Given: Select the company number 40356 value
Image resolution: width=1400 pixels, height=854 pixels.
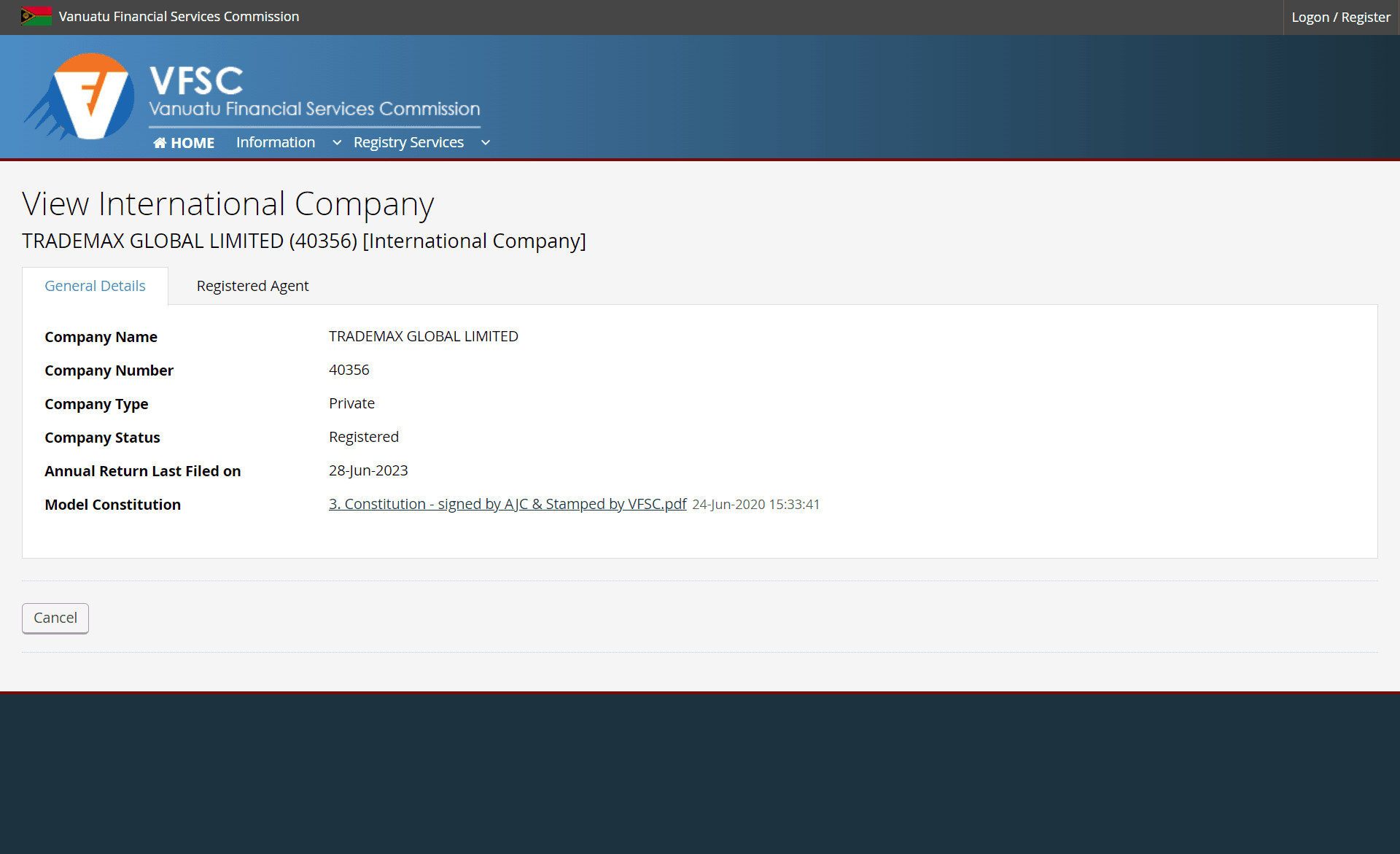Looking at the screenshot, I should point(349,370).
